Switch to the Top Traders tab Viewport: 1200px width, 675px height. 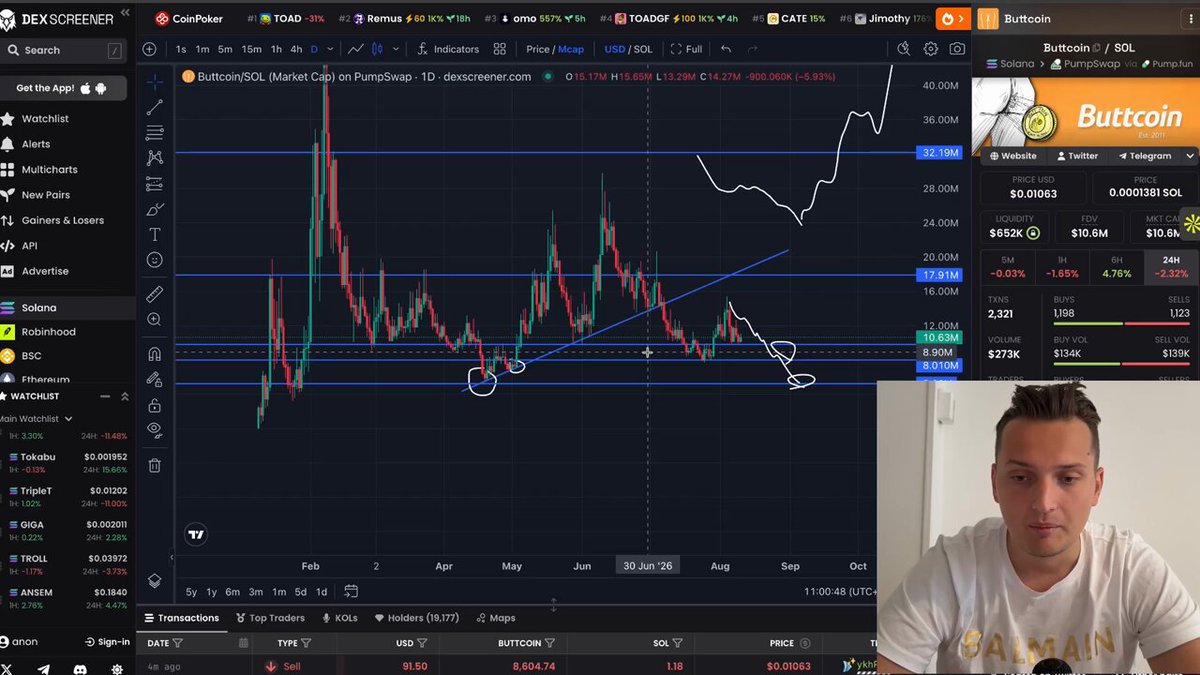coord(270,618)
